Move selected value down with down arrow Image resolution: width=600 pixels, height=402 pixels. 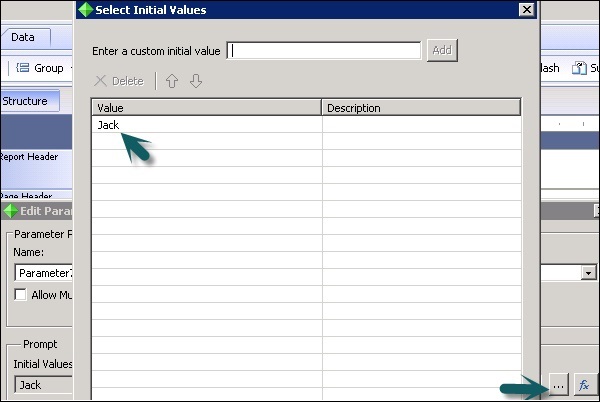pos(196,81)
